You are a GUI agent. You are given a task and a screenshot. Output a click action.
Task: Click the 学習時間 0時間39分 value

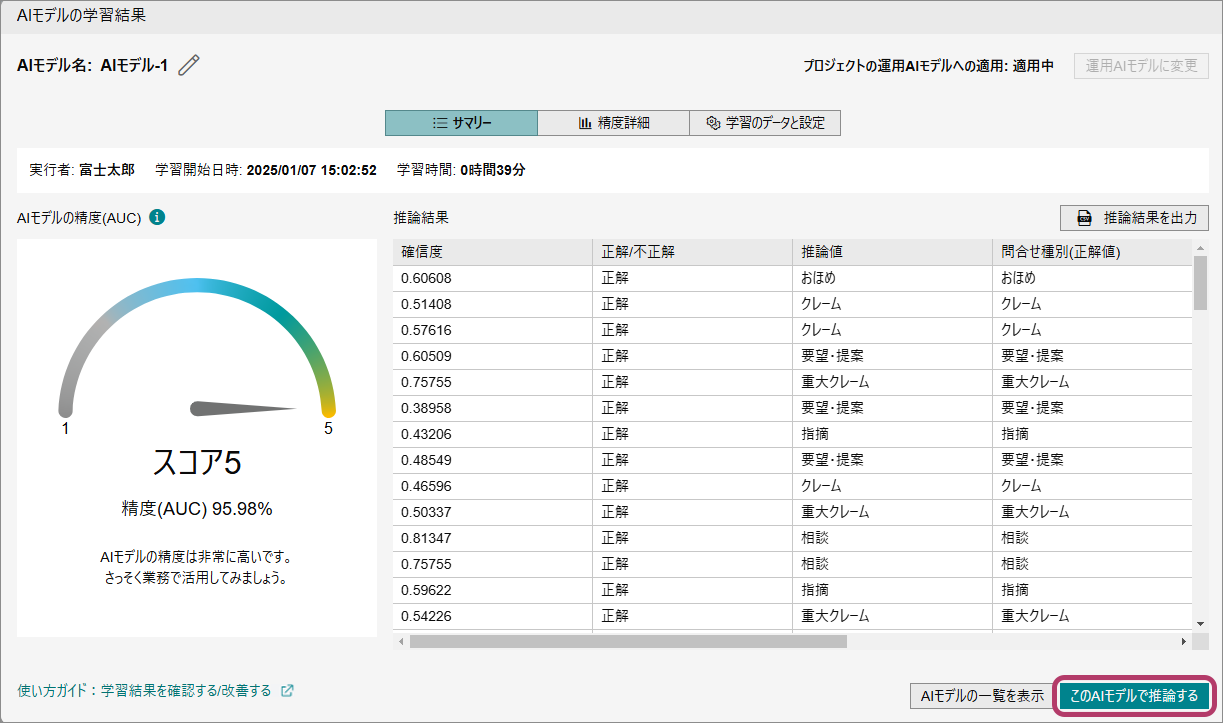pyautogui.click(x=493, y=170)
